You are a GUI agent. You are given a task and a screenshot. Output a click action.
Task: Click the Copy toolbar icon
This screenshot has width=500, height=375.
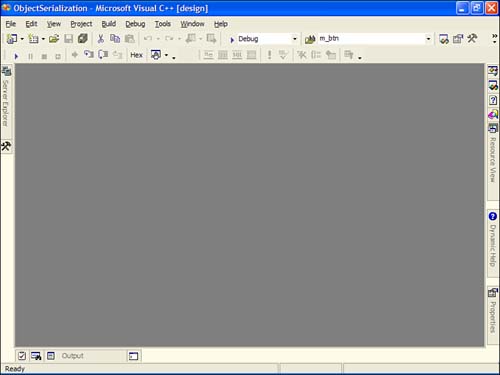(115, 39)
